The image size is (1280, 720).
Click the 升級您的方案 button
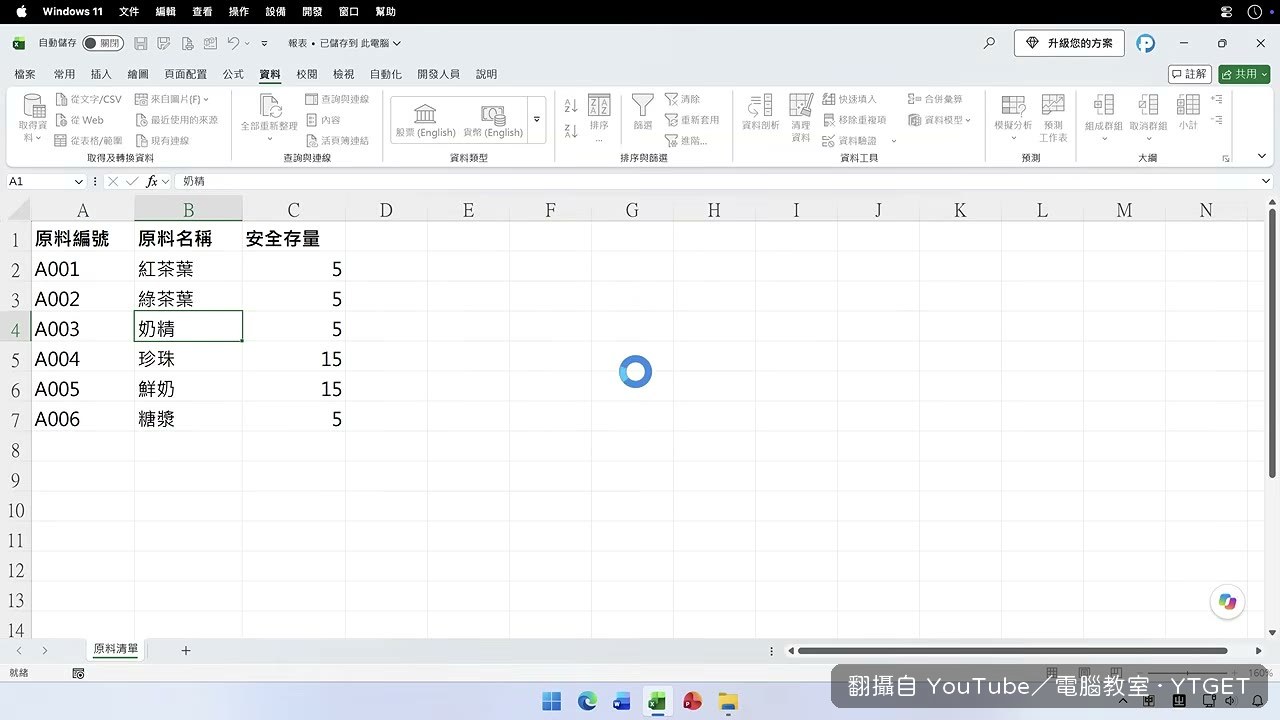[x=1069, y=43]
